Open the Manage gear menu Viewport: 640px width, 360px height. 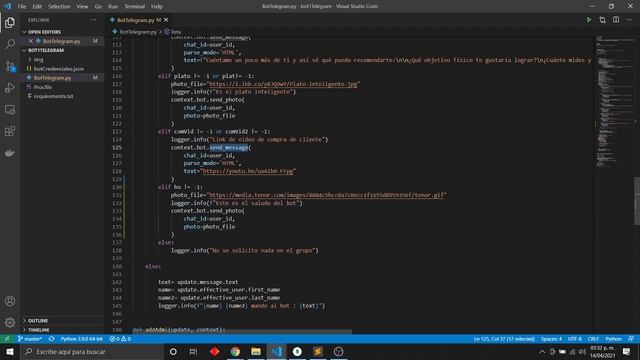click(10, 322)
